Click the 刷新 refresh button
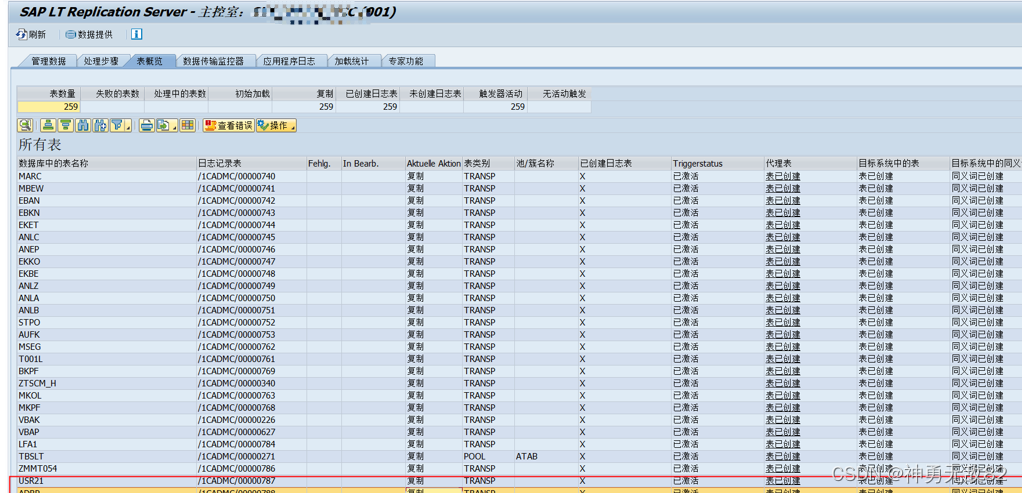The image size is (1022, 493). 31,35
